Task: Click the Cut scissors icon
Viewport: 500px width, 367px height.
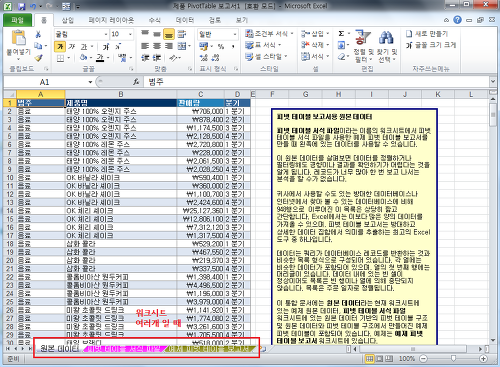Action: (38, 34)
